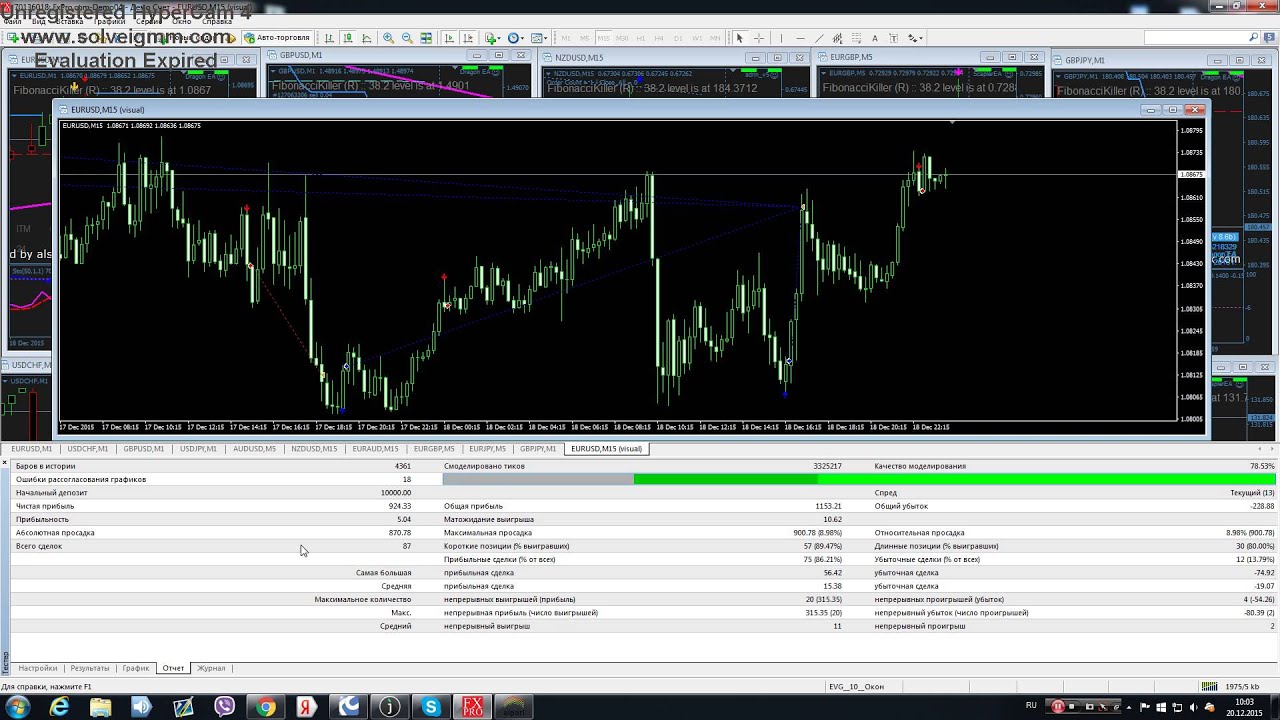This screenshot has height=720, width=1280.
Task: Select the M30 timeframe
Action: (x=622, y=38)
